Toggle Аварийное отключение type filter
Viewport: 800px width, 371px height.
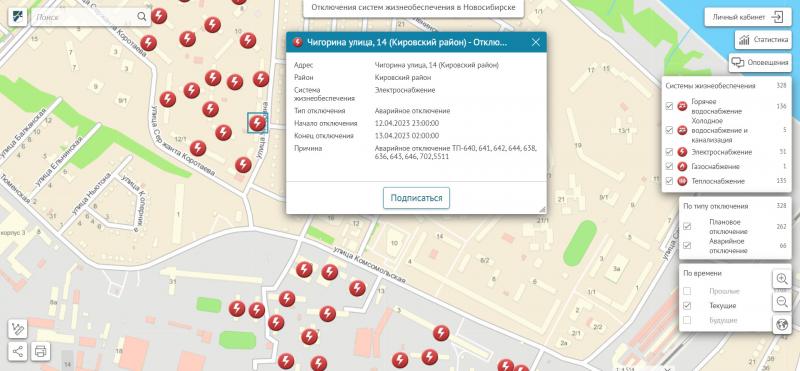click(687, 245)
